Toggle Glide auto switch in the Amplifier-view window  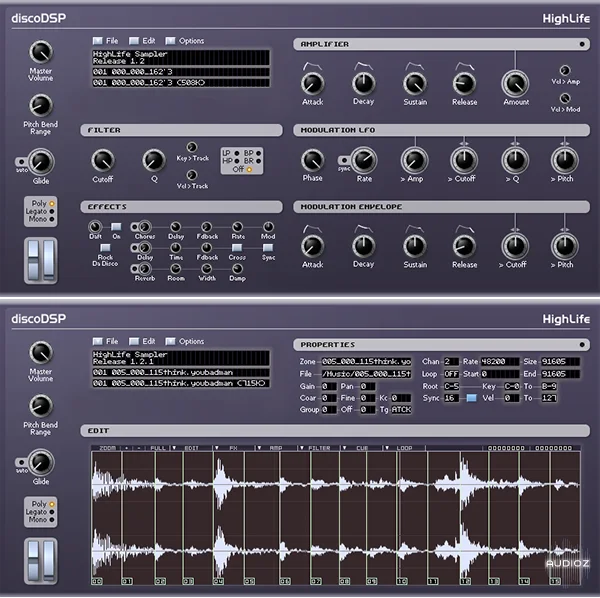coord(21,162)
